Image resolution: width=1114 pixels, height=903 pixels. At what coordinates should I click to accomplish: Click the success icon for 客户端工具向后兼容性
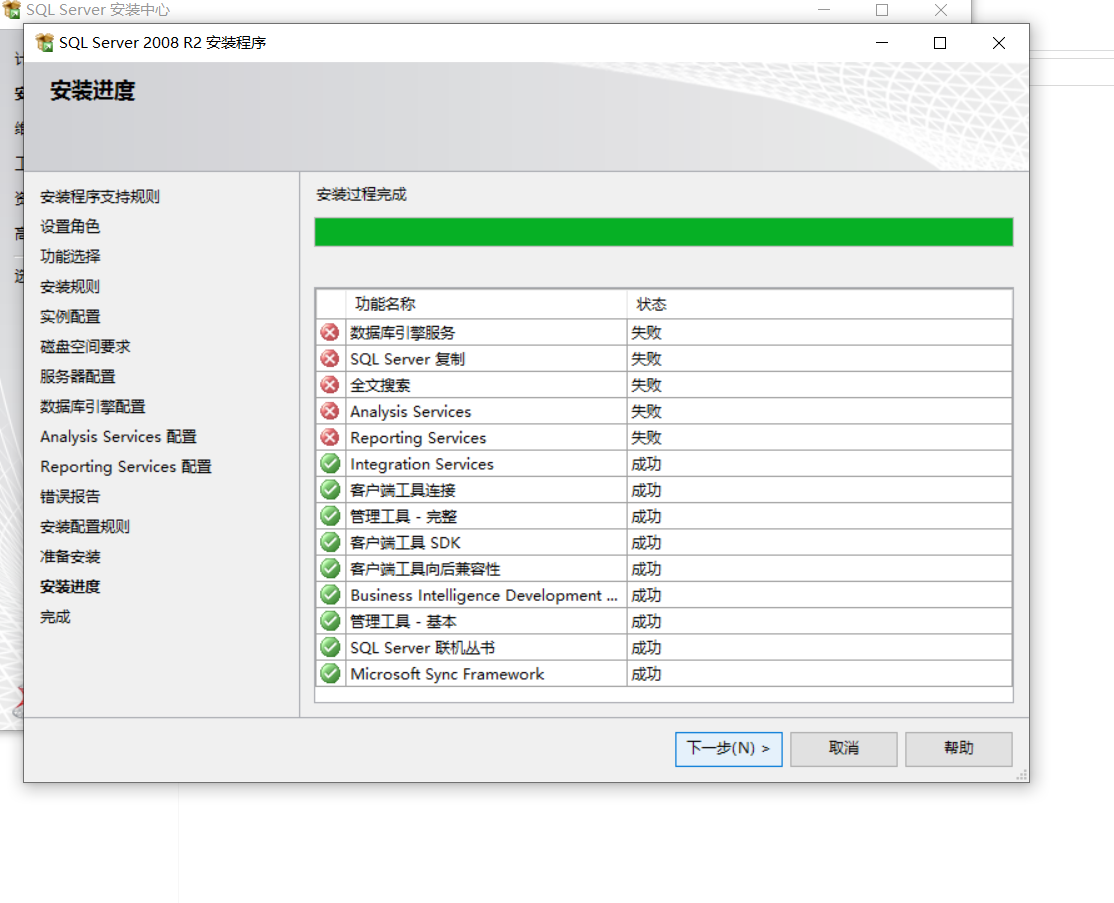[330, 568]
